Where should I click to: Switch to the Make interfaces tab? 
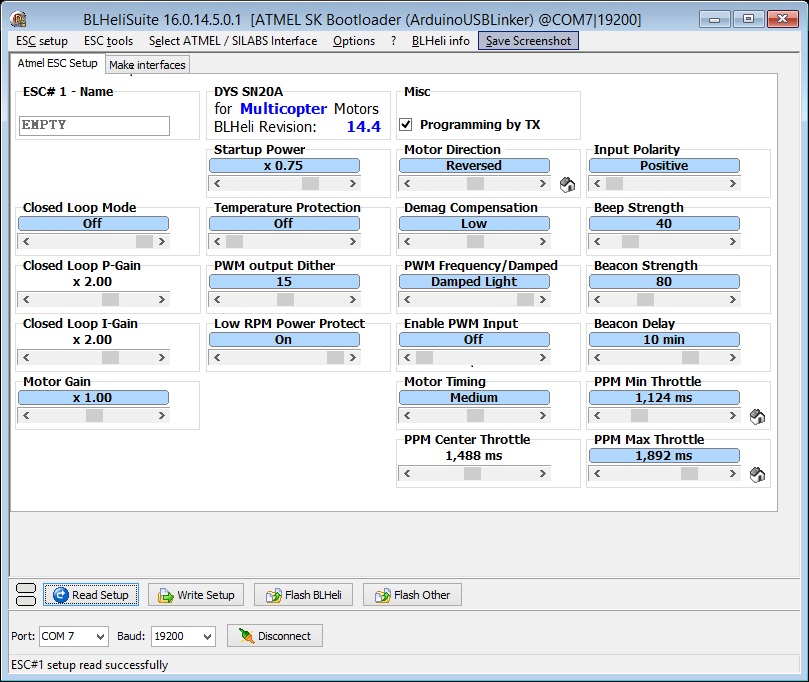pyautogui.click(x=147, y=65)
